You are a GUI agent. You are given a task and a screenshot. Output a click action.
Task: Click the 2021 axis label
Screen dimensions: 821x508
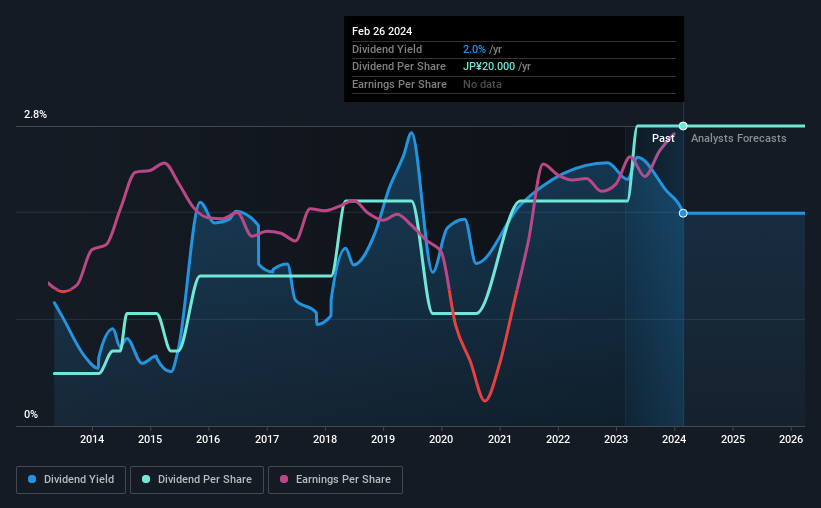coord(500,439)
